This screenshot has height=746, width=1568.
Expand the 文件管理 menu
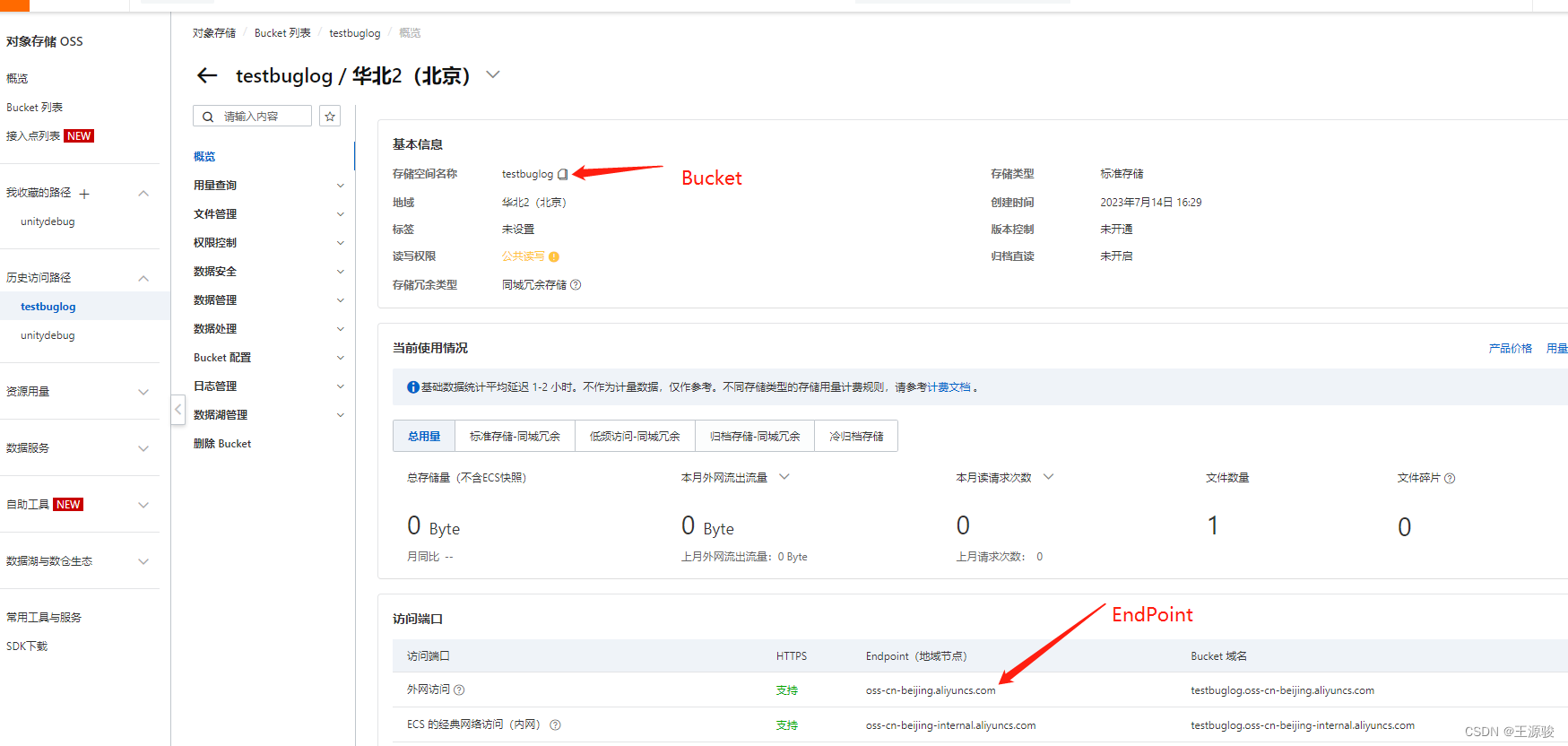click(340, 214)
